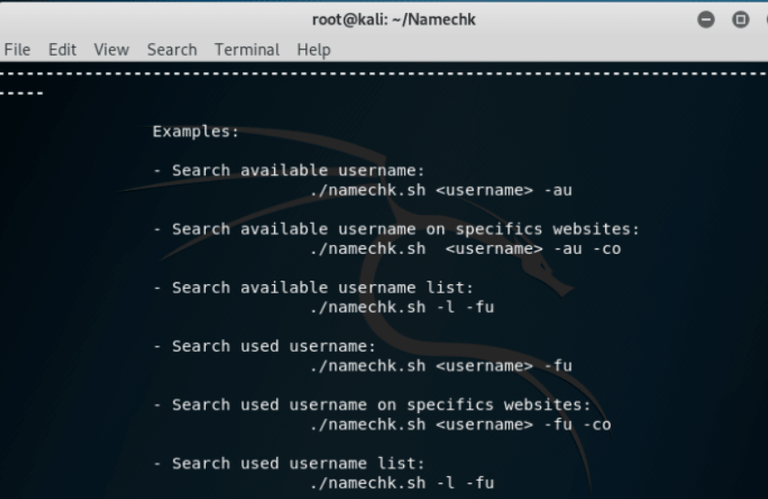Click 'Search used username list:' line

(288, 463)
